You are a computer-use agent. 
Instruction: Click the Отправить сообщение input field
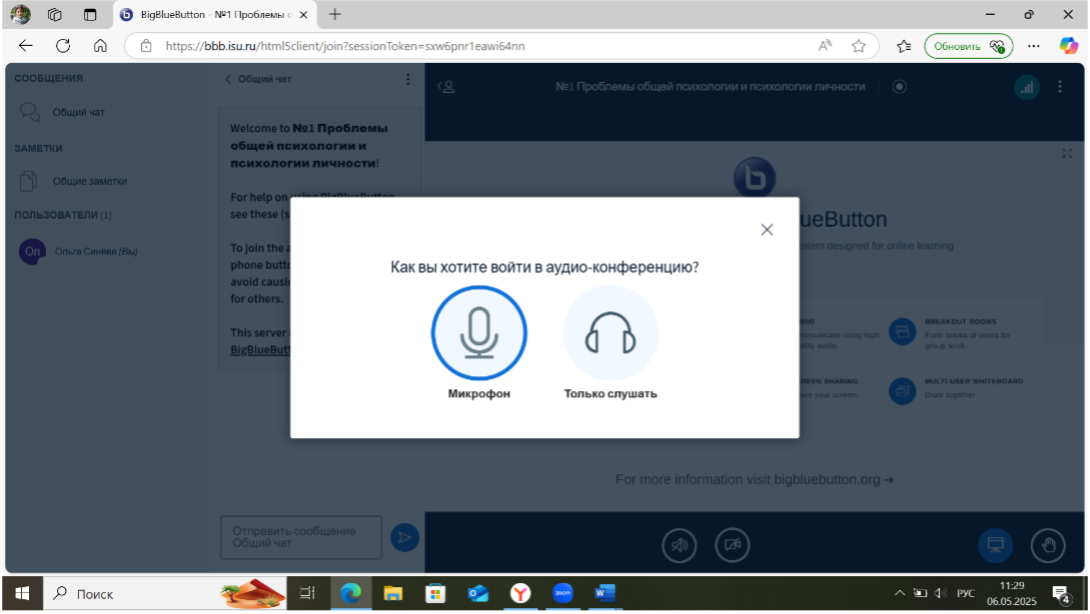coord(301,538)
